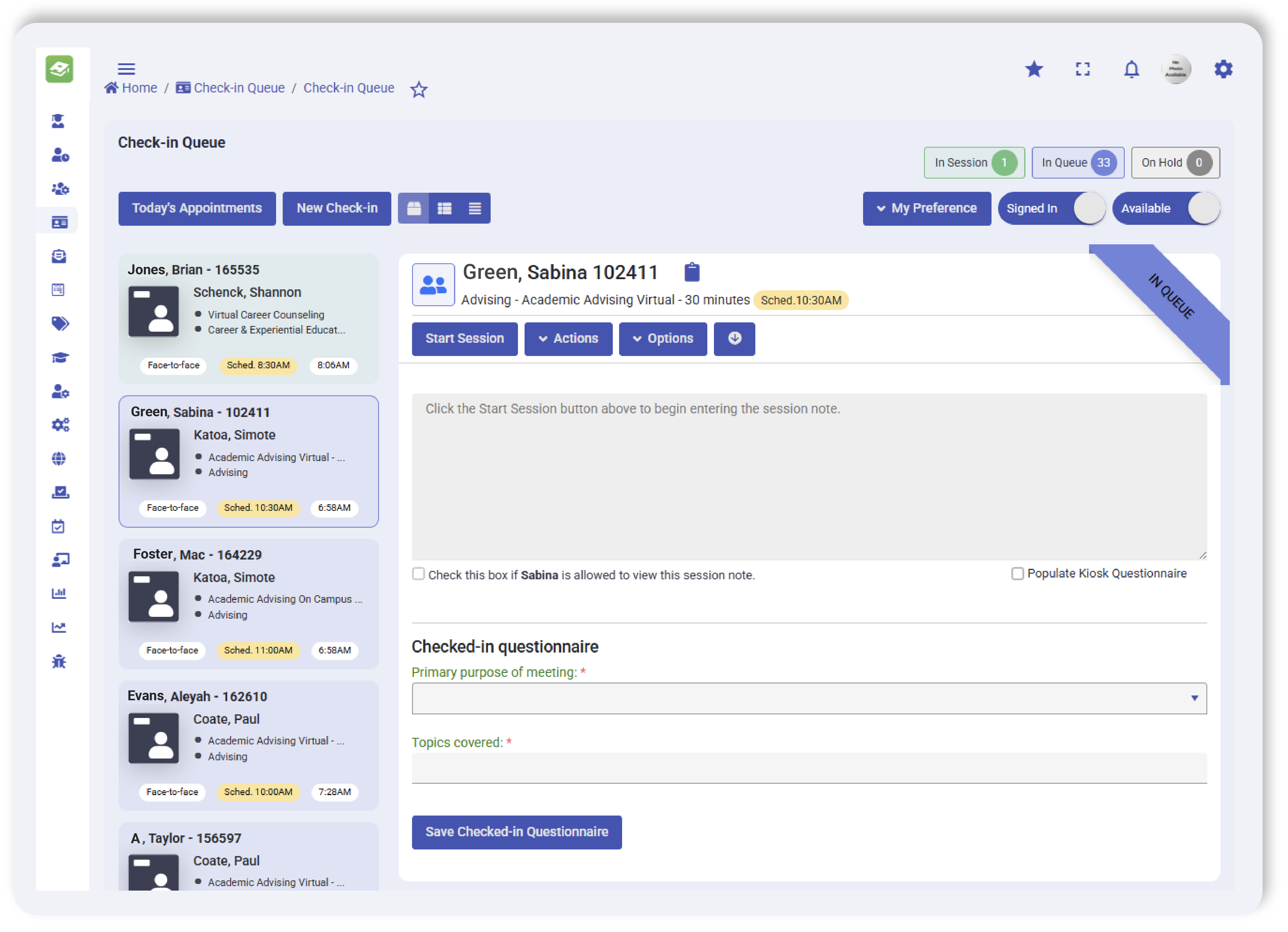Click the Topics covered input field
The image size is (1288, 932).
tap(809, 768)
